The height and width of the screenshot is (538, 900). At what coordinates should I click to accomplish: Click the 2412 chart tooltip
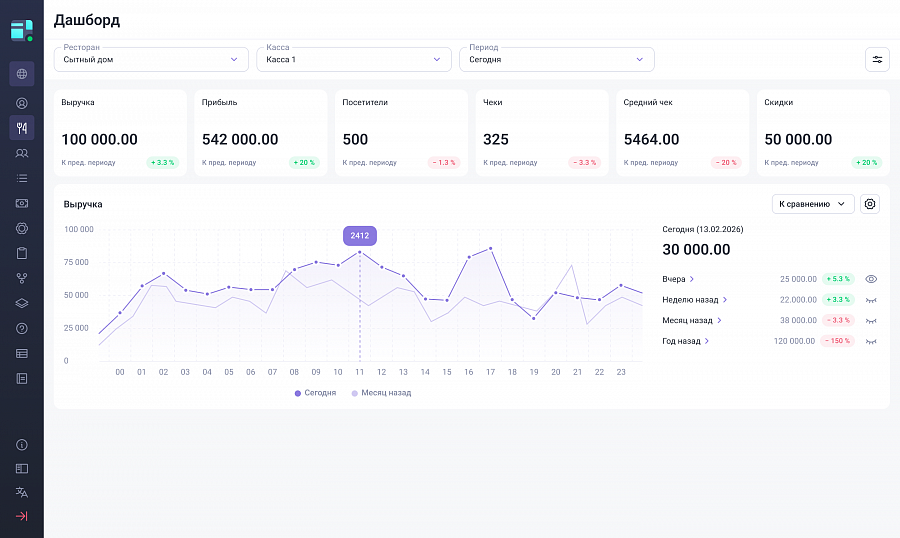tap(360, 235)
